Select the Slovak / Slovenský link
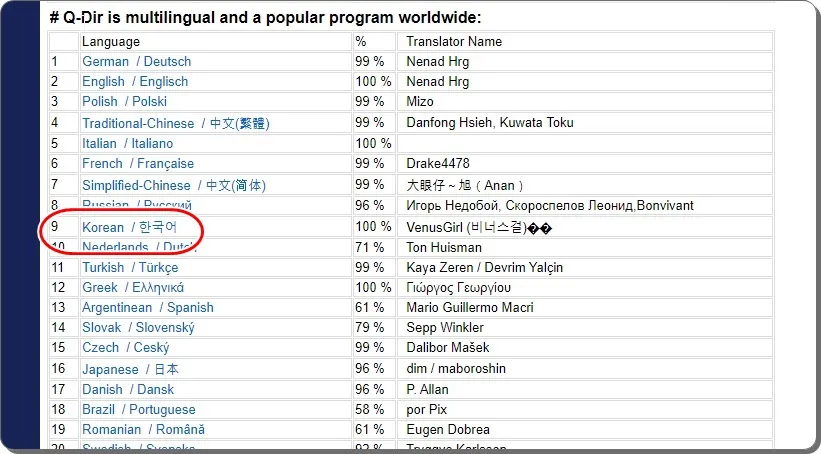Screen dimensions: 821x454 point(138,328)
